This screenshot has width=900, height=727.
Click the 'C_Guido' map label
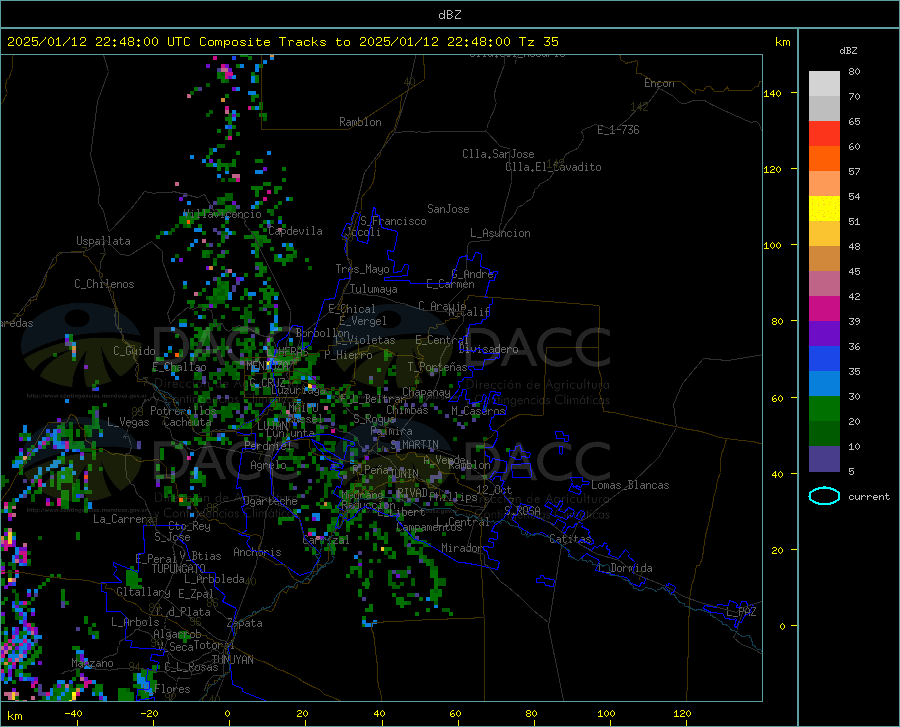tap(134, 351)
